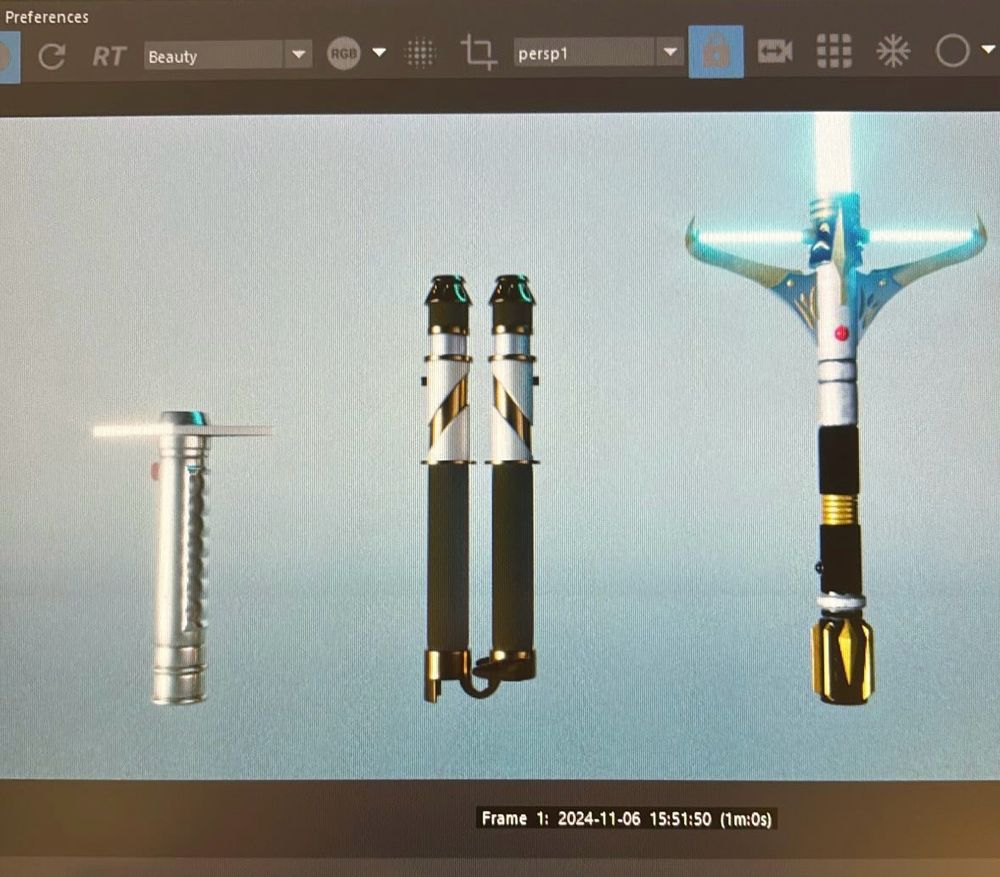Image resolution: width=1000 pixels, height=877 pixels.
Task: Open the persp1 camera dropdown
Action: (x=598, y=52)
